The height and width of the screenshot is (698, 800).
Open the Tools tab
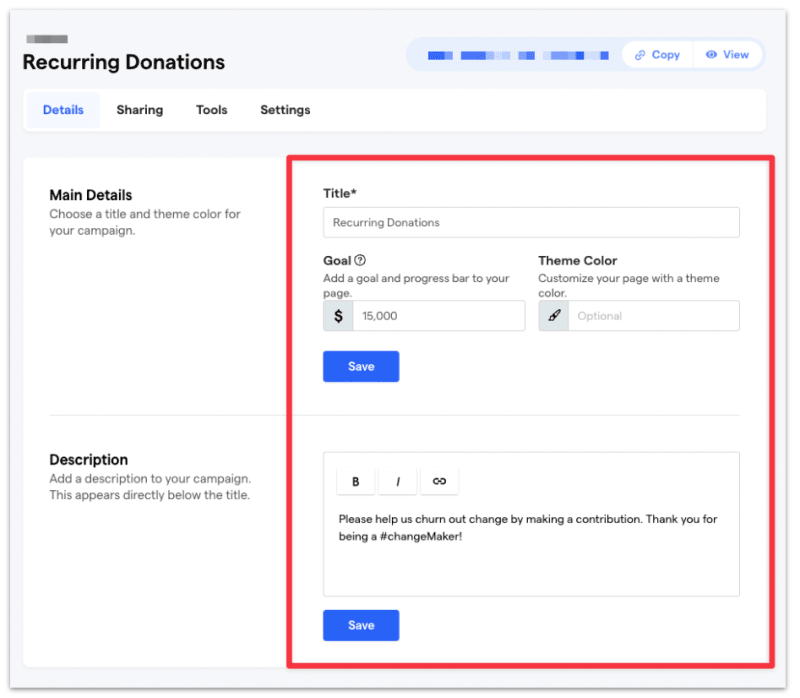coord(211,110)
